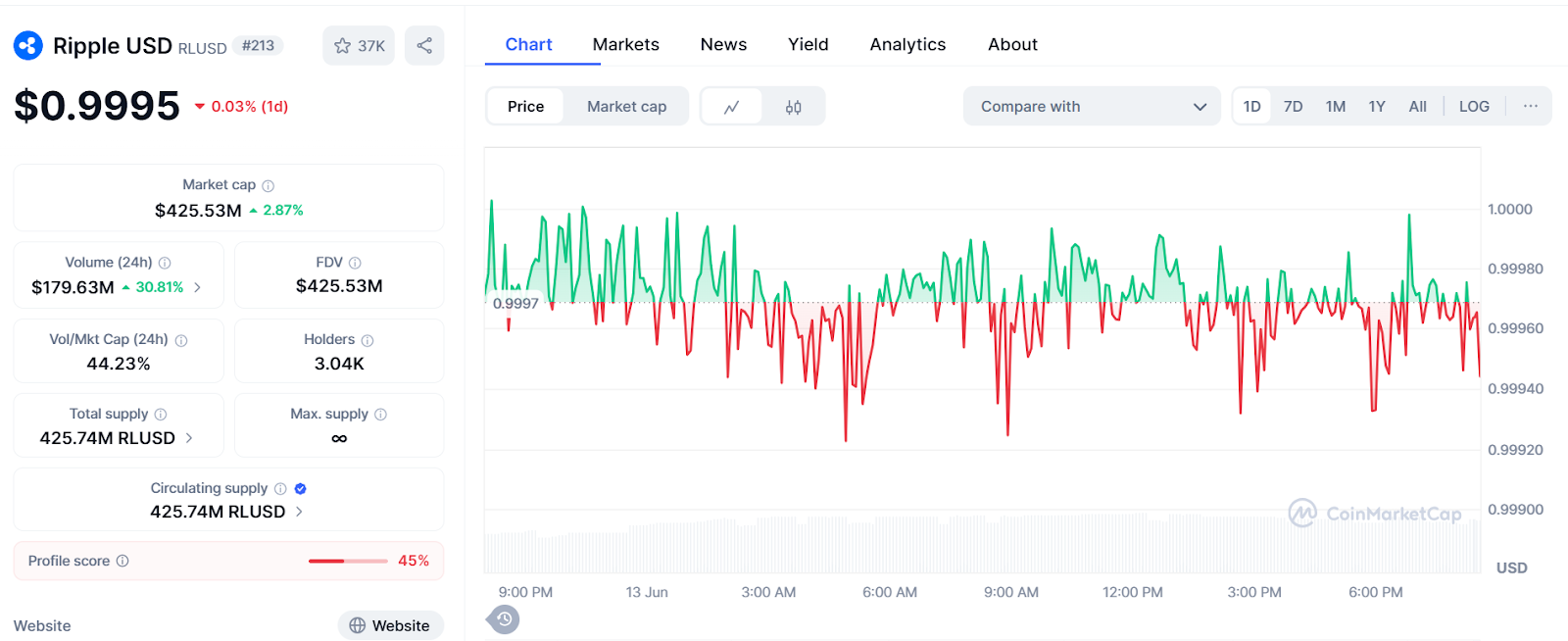Image resolution: width=1568 pixels, height=641 pixels.
Task: Open the chart more options ellipsis
Action: click(x=1531, y=106)
